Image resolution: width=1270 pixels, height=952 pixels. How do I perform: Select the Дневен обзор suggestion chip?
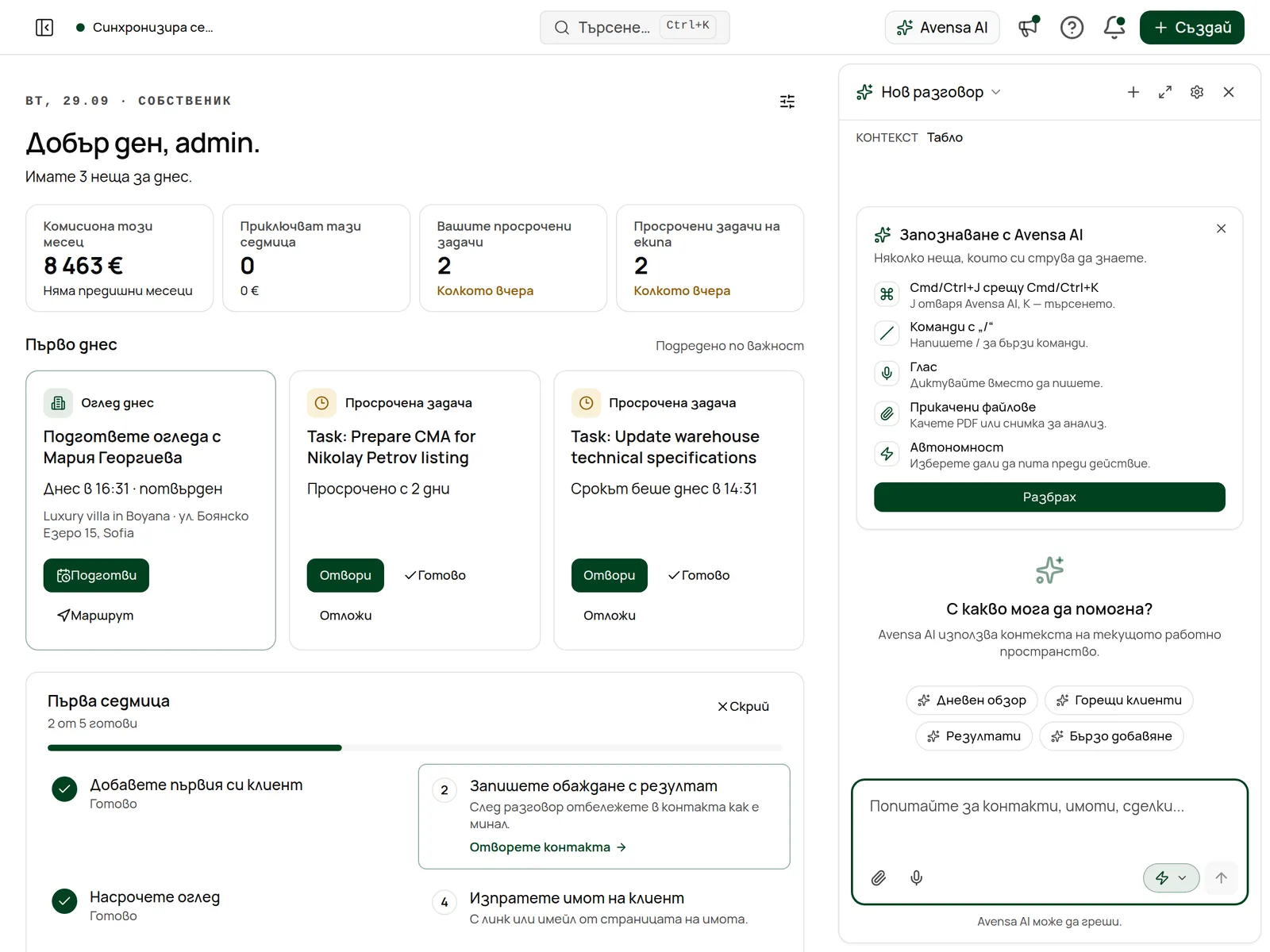click(972, 700)
